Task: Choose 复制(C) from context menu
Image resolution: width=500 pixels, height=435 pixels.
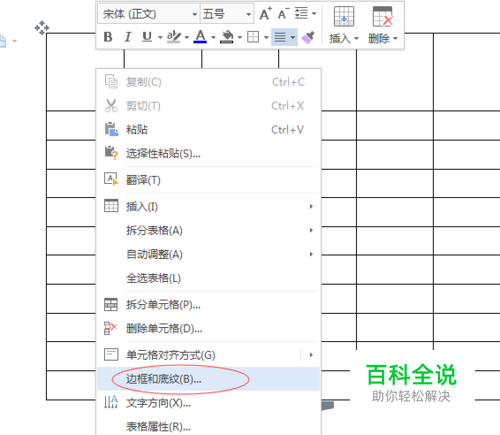Action: coord(209,82)
